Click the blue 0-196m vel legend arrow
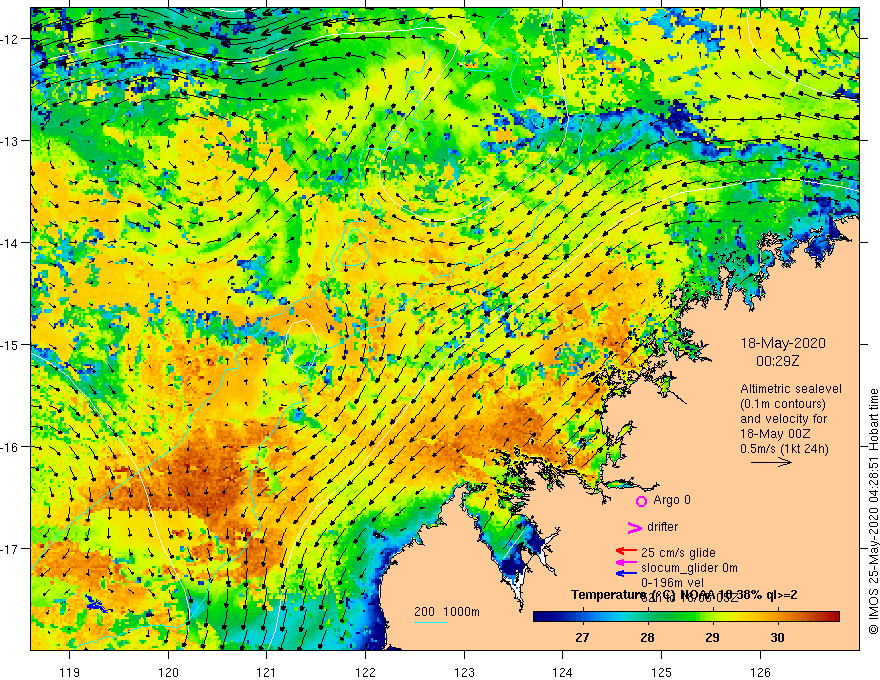This screenshot has height=680, width=880. click(x=626, y=573)
